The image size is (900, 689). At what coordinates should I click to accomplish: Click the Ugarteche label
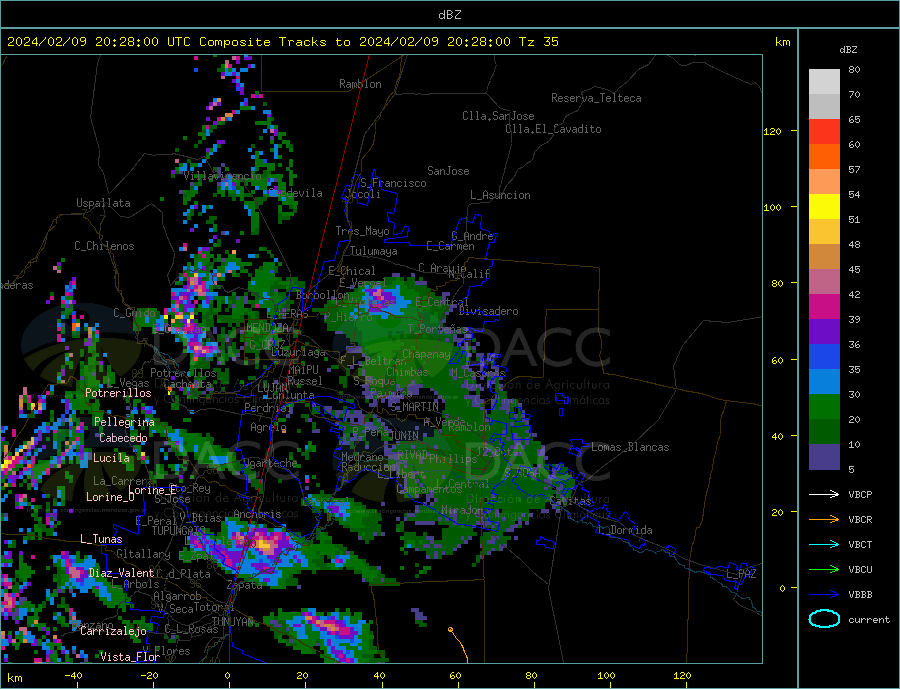click(x=271, y=463)
